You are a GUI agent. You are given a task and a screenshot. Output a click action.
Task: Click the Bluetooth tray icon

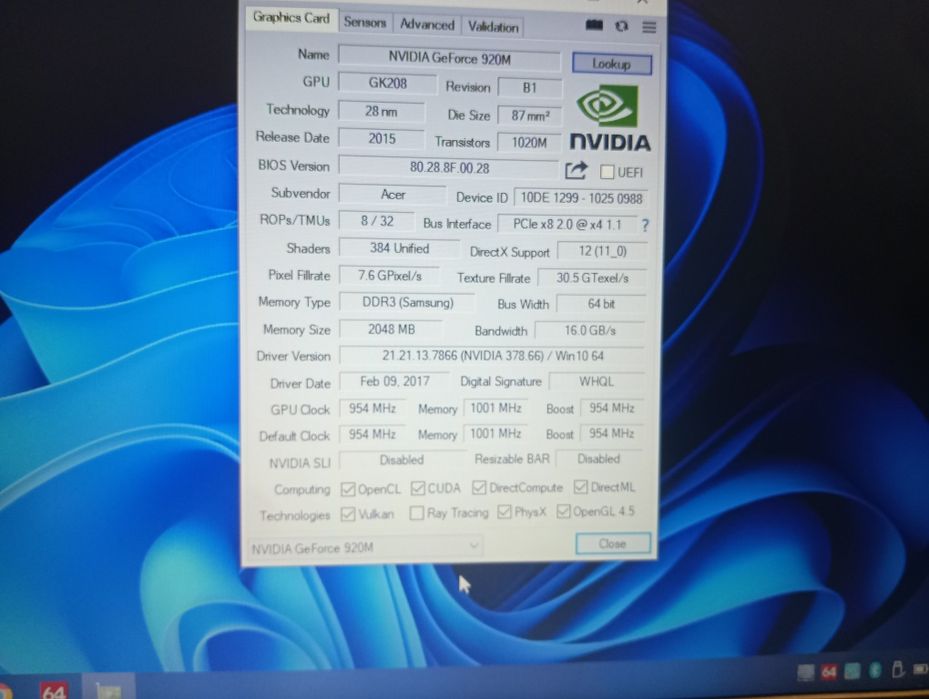[875, 671]
